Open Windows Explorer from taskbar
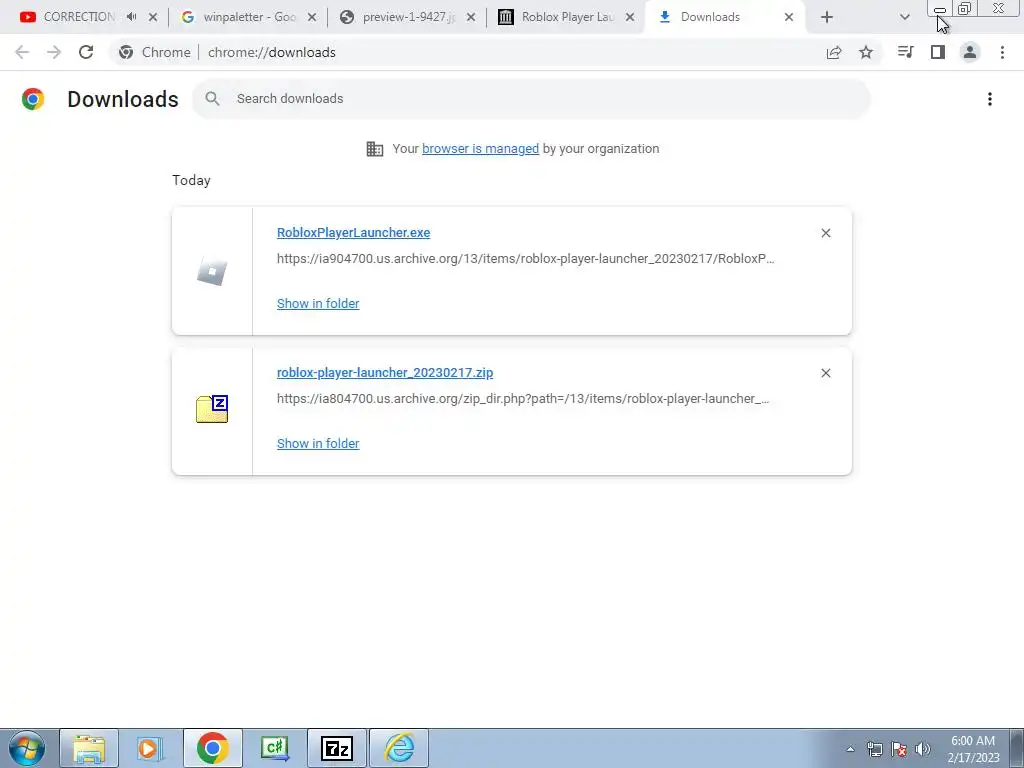This screenshot has height=768, width=1024. pyautogui.click(x=89, y=748)
